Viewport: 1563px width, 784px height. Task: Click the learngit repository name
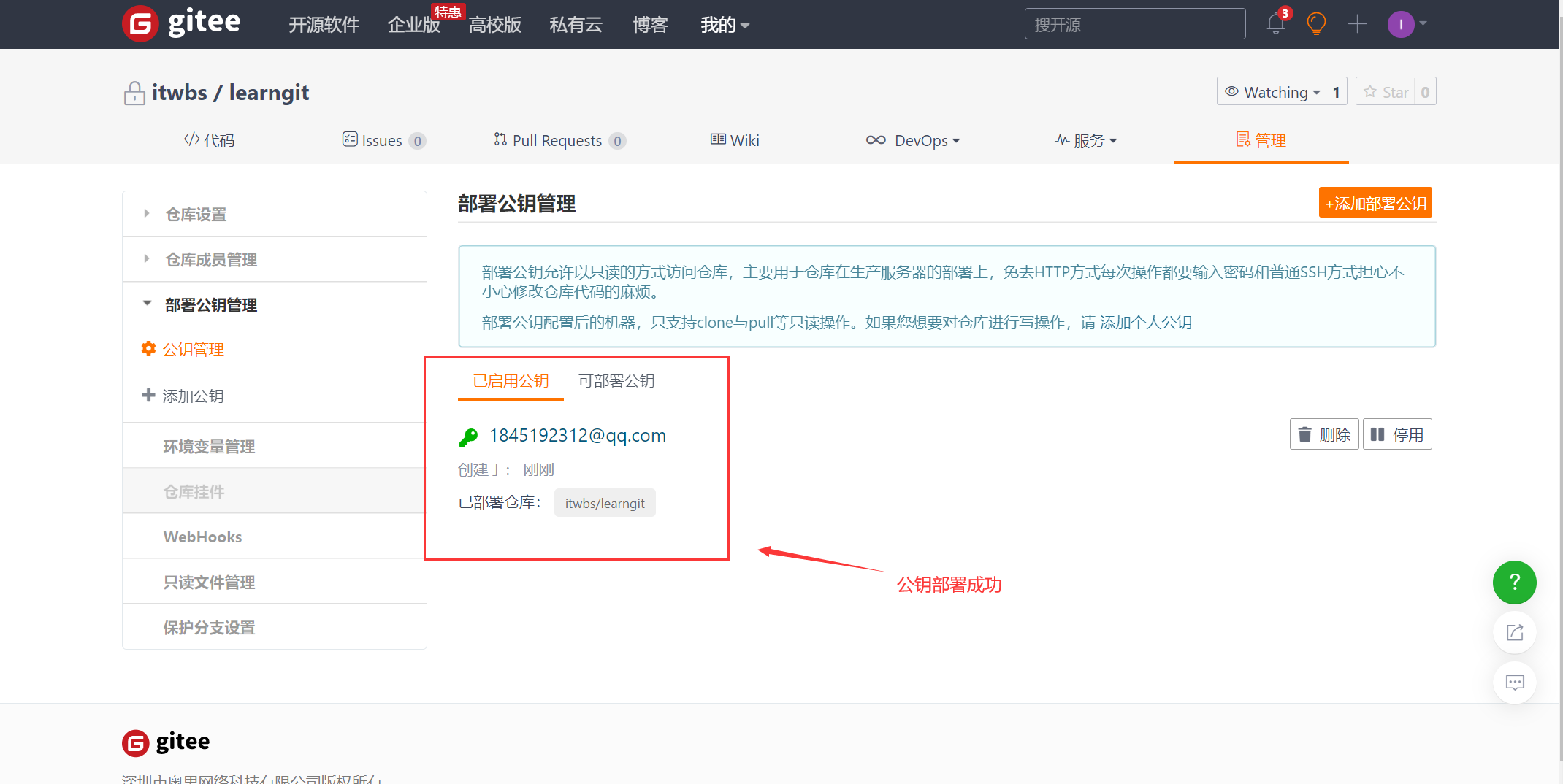269,93
